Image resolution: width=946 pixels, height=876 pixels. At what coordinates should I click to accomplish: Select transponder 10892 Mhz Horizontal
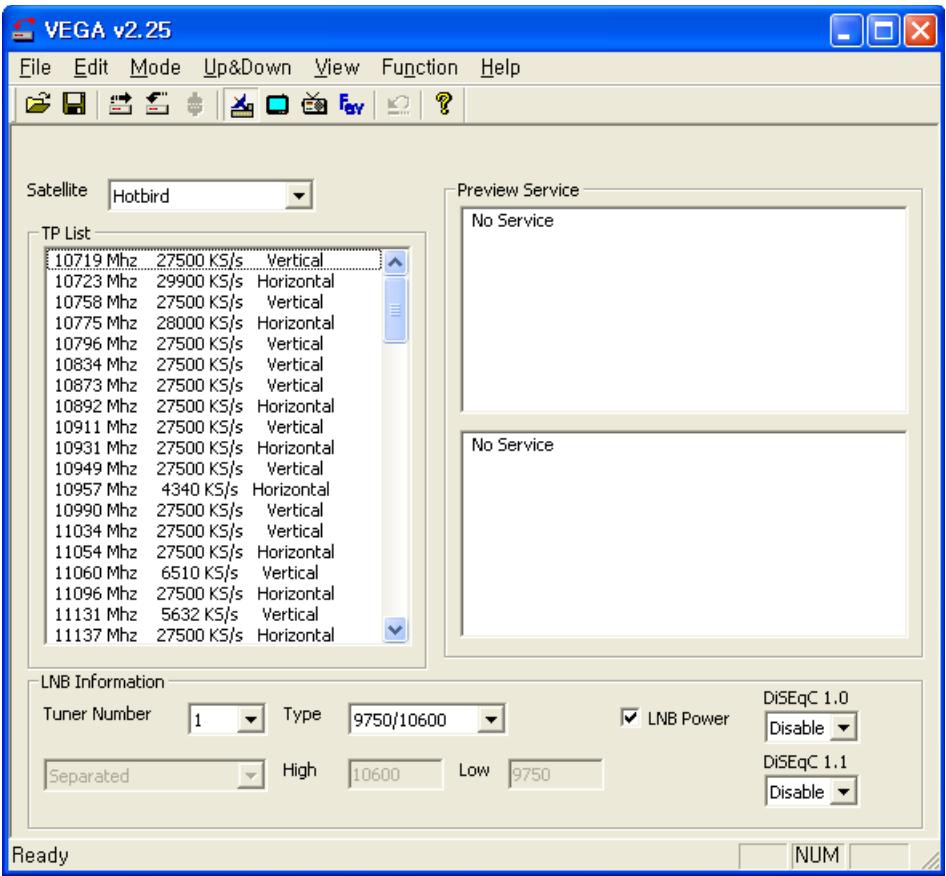tap(214, 406)
